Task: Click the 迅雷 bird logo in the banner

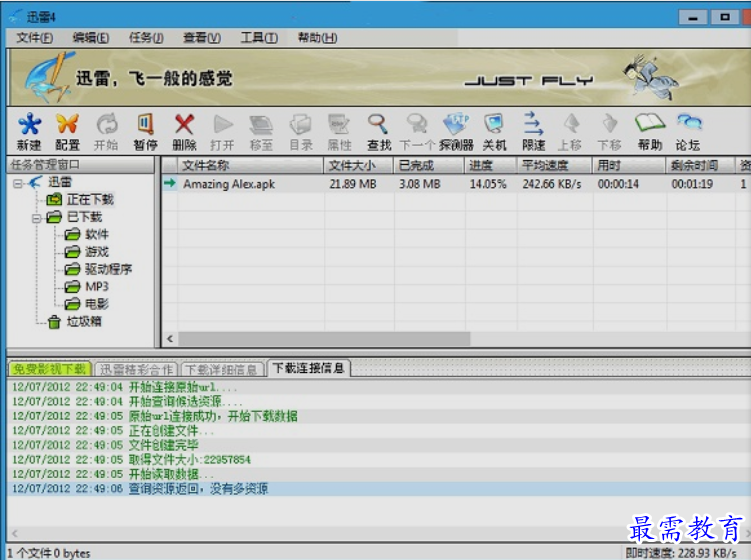Action: click(48, 78)
